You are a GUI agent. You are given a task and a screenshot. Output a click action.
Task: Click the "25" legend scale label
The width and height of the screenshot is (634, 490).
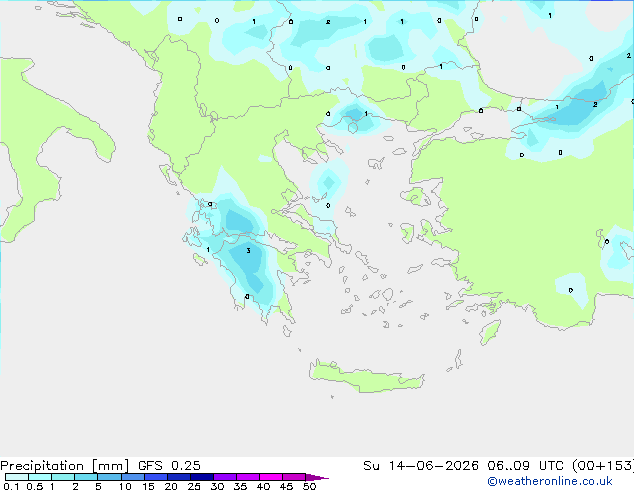click(x=194, y=486)
